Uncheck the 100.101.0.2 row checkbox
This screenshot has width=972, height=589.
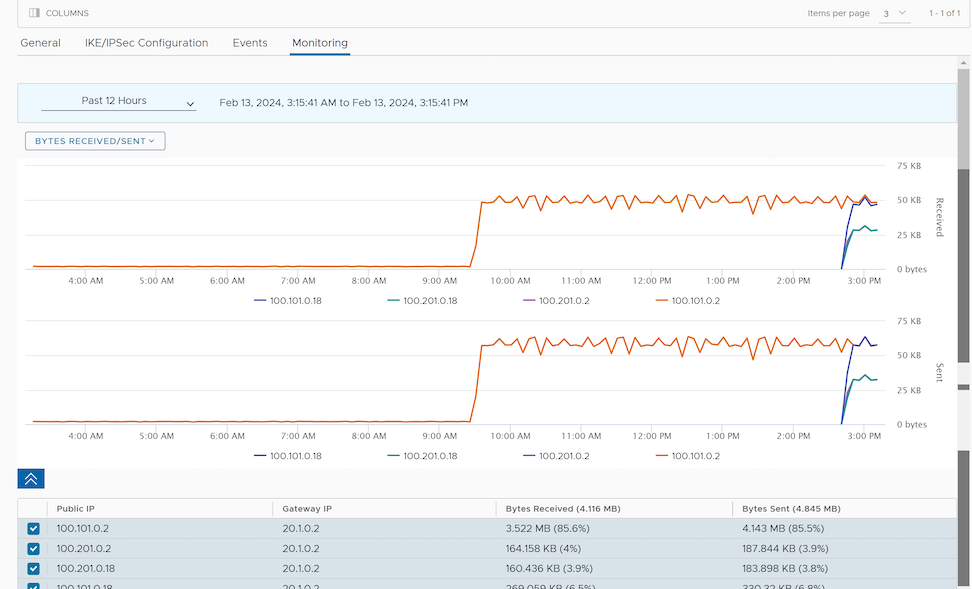tap(33, 528)
